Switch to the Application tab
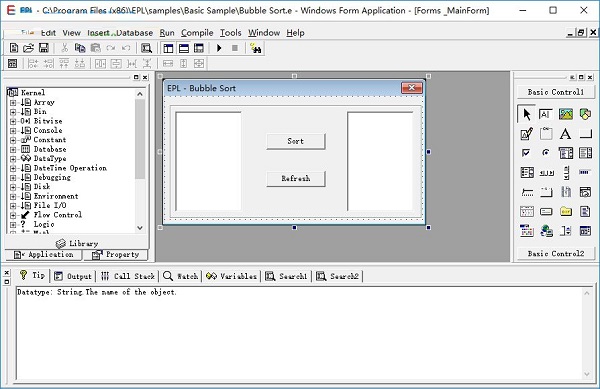Viewport: 600px width, 389px height. (43, 255)
